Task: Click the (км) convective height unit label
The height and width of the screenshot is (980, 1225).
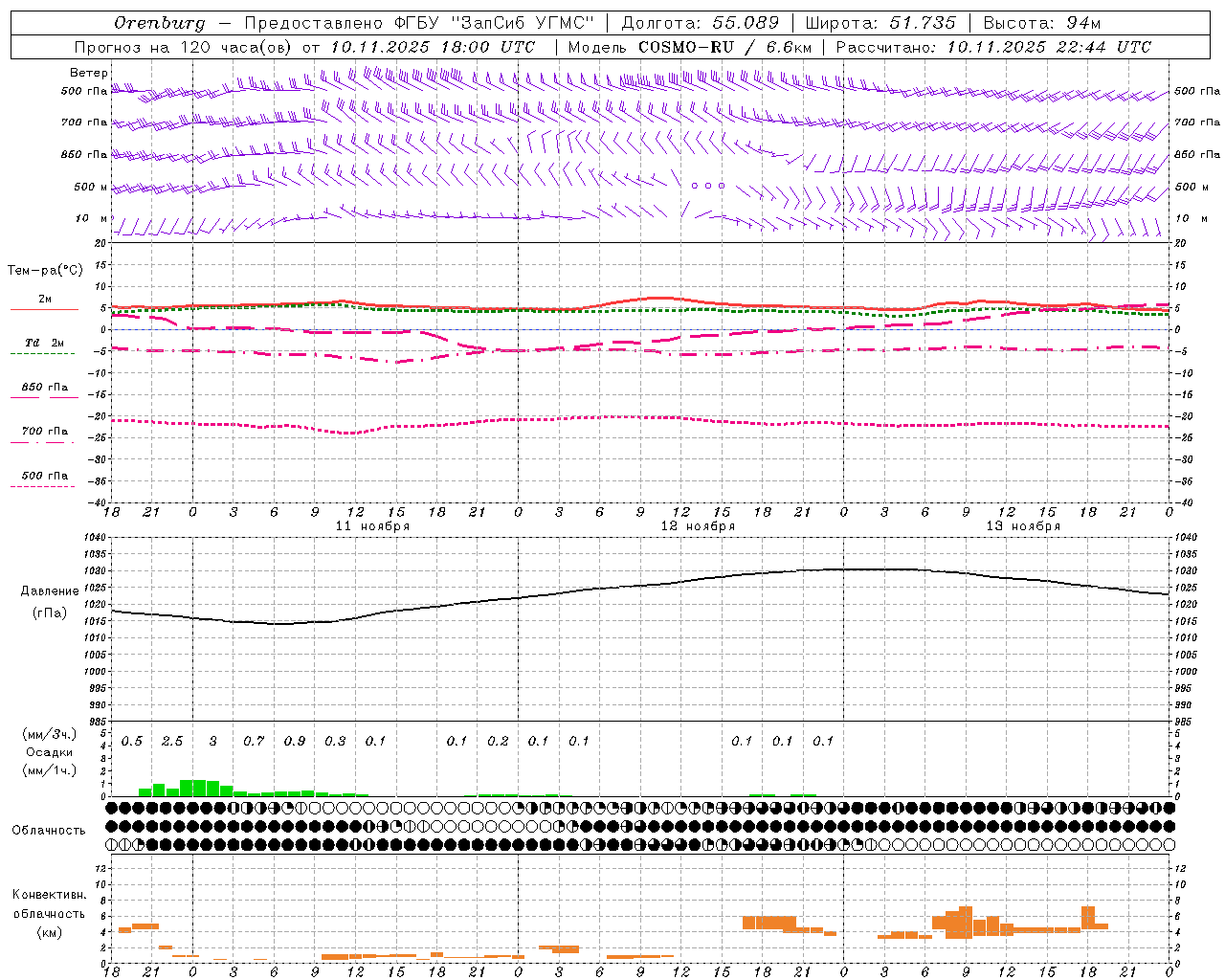Action: [49, 932]
